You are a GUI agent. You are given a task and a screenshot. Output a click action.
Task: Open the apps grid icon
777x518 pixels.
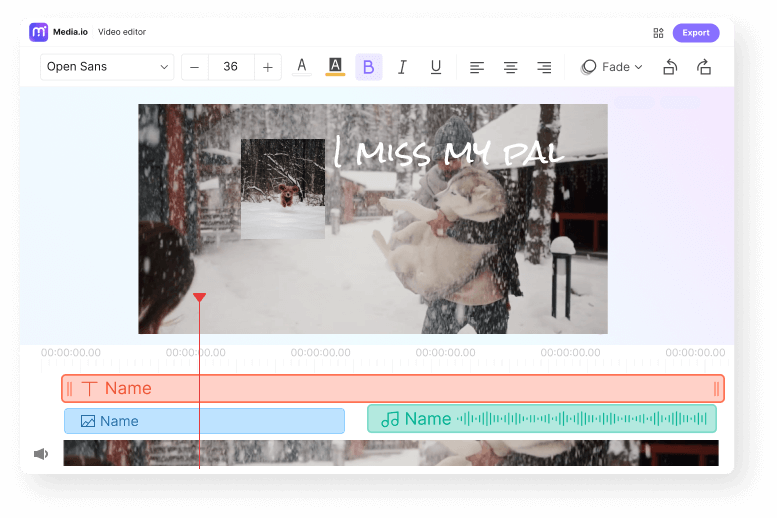[658, 33]
